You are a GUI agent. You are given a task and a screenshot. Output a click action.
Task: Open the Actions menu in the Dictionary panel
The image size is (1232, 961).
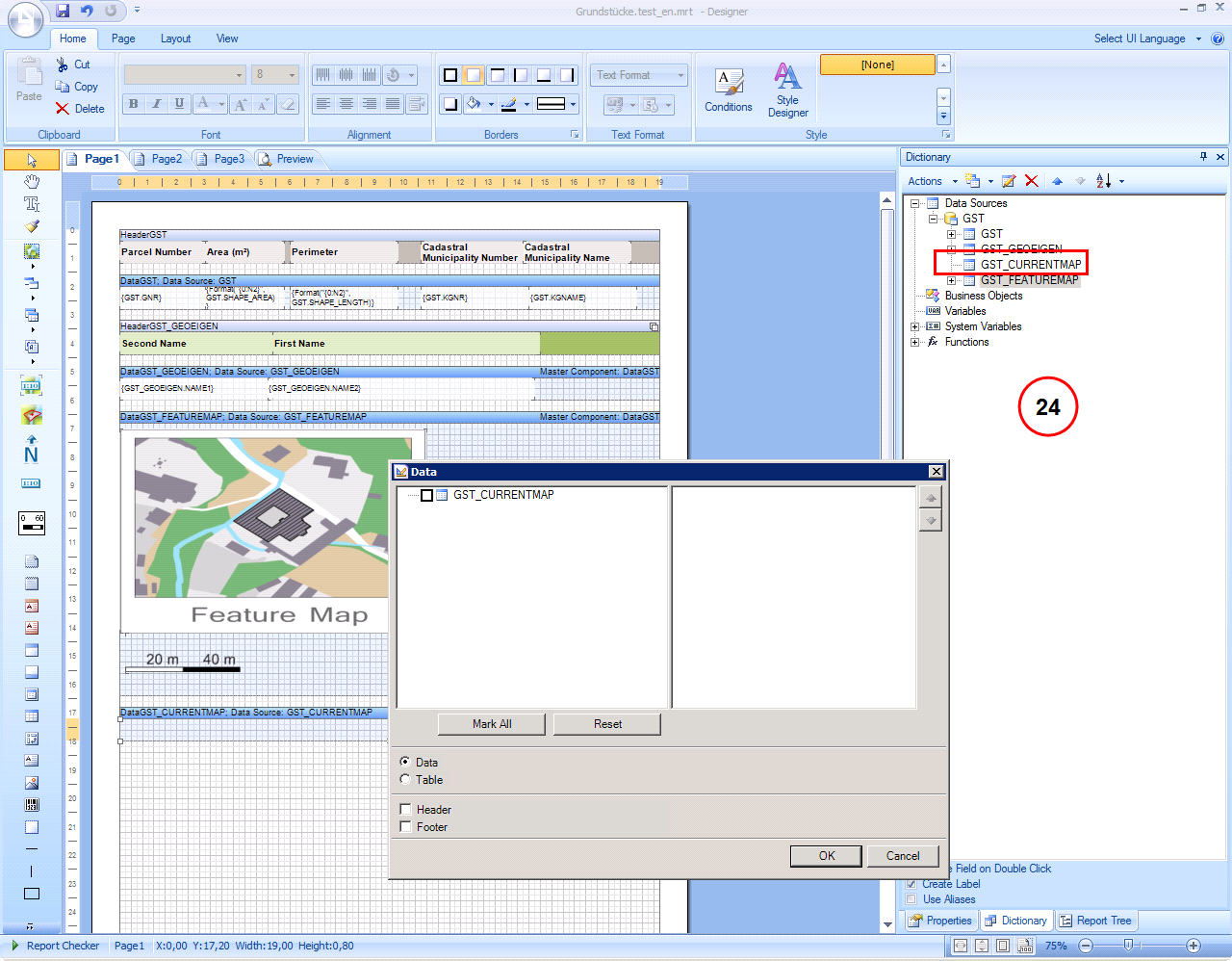click(927, 181)
